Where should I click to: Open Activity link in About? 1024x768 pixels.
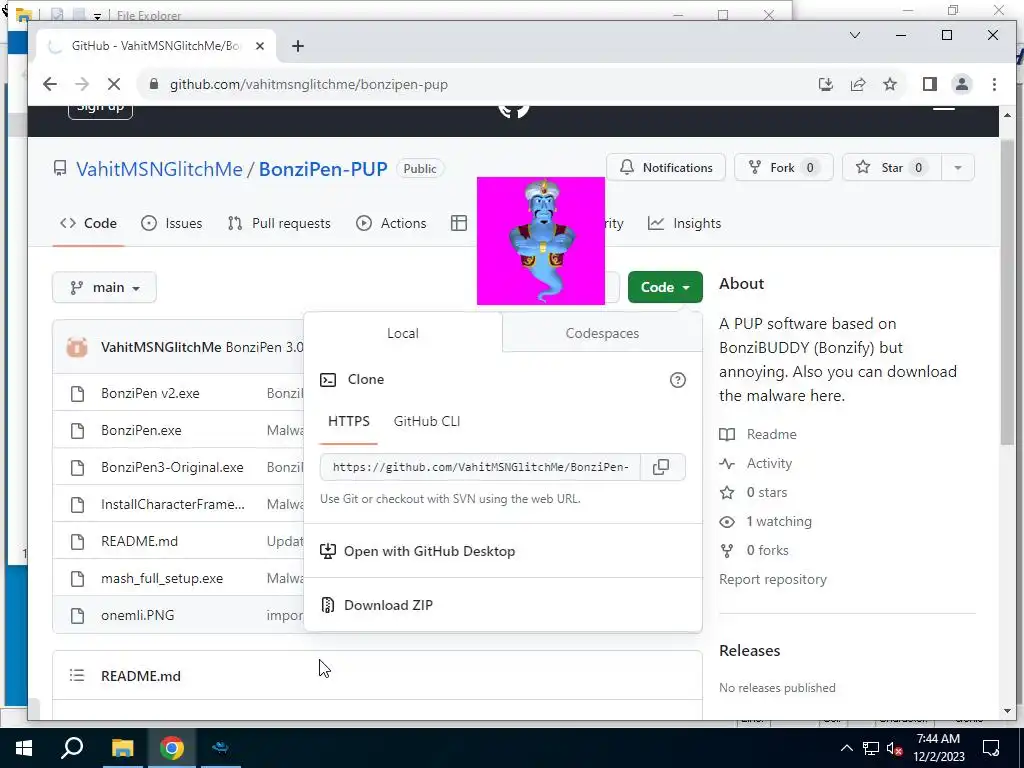tap(756, 464)
